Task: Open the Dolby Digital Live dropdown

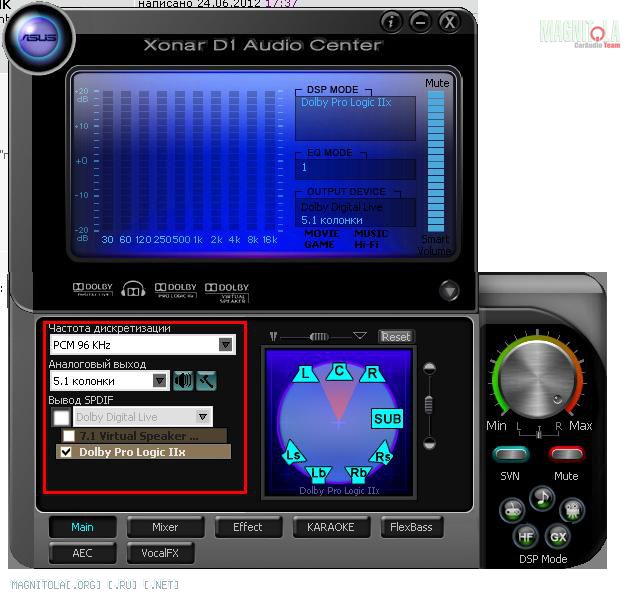Action: 203,417
